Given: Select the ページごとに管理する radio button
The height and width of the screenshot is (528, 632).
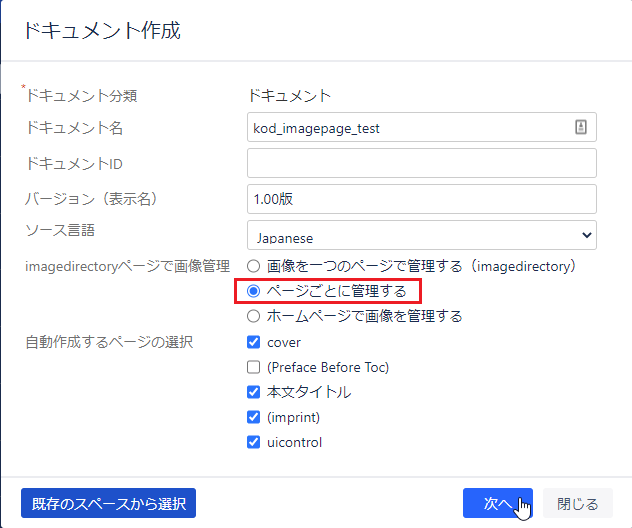Looking at the screenshot, I should pos(254,291).
